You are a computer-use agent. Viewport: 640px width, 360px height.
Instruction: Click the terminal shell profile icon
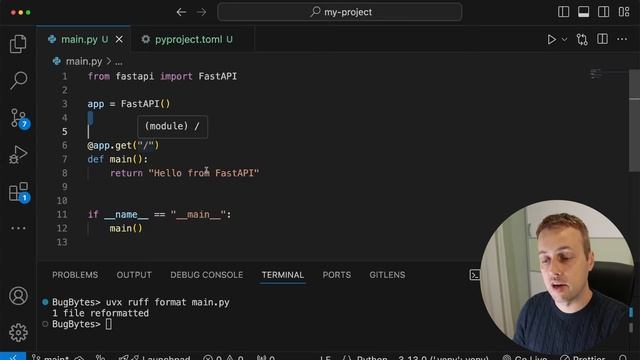[x=474, y=275]
